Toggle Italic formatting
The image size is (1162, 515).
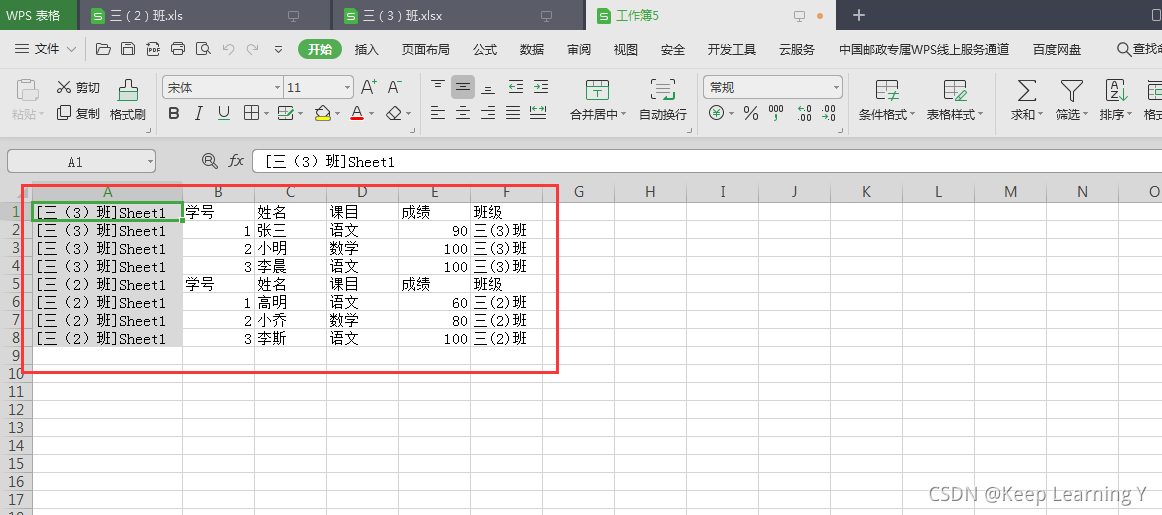pos(199,113)
